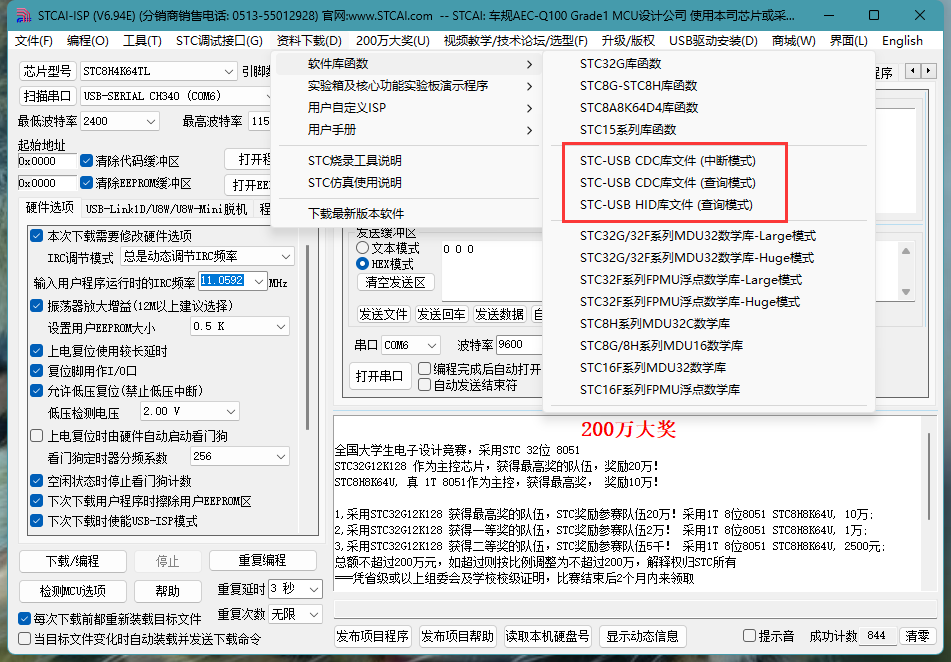Uncheck 清除EEPROM缓冲区 checkbox
The height and width of the screenshot is (662, 951).
click(86, 183)
